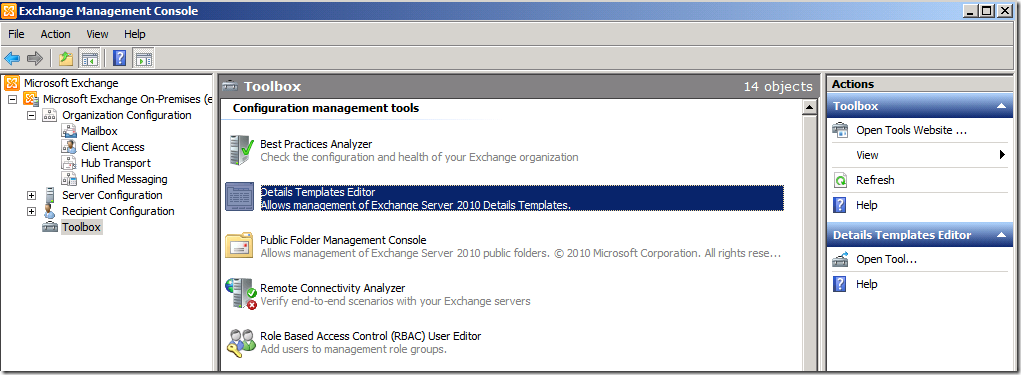Collapse Microsoft Exchange On-Premises tree node
The image size is (1021, 375).
point(12,99)
